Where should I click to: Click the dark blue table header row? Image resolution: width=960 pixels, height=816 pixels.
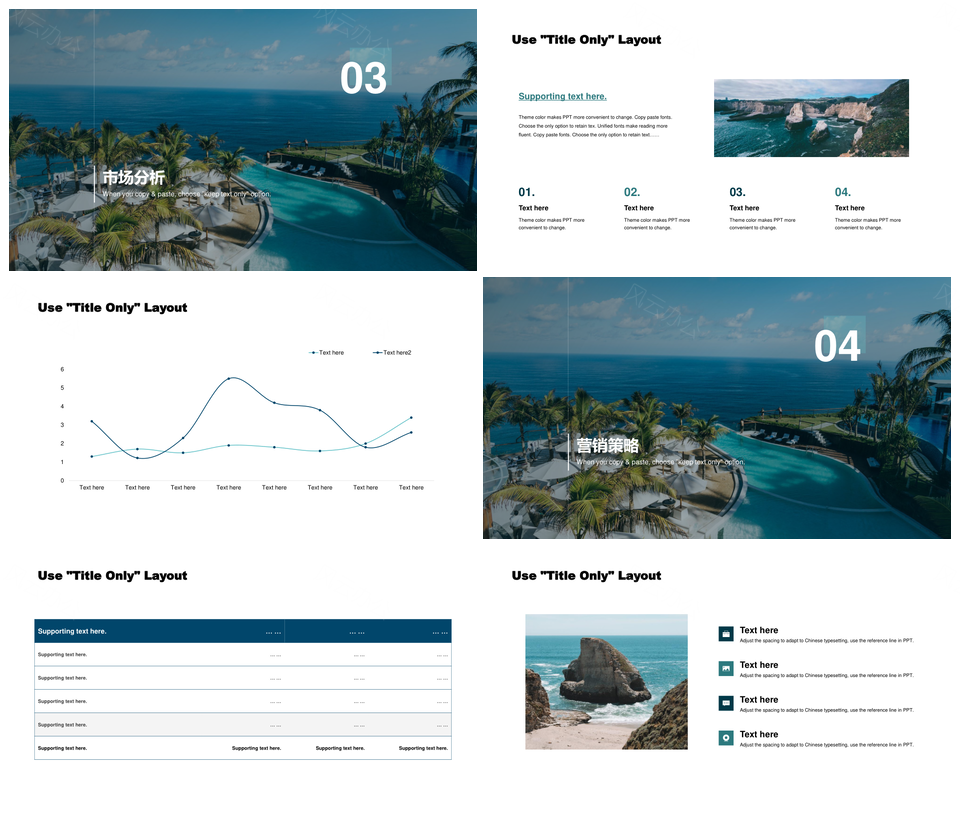click(243, 631)
